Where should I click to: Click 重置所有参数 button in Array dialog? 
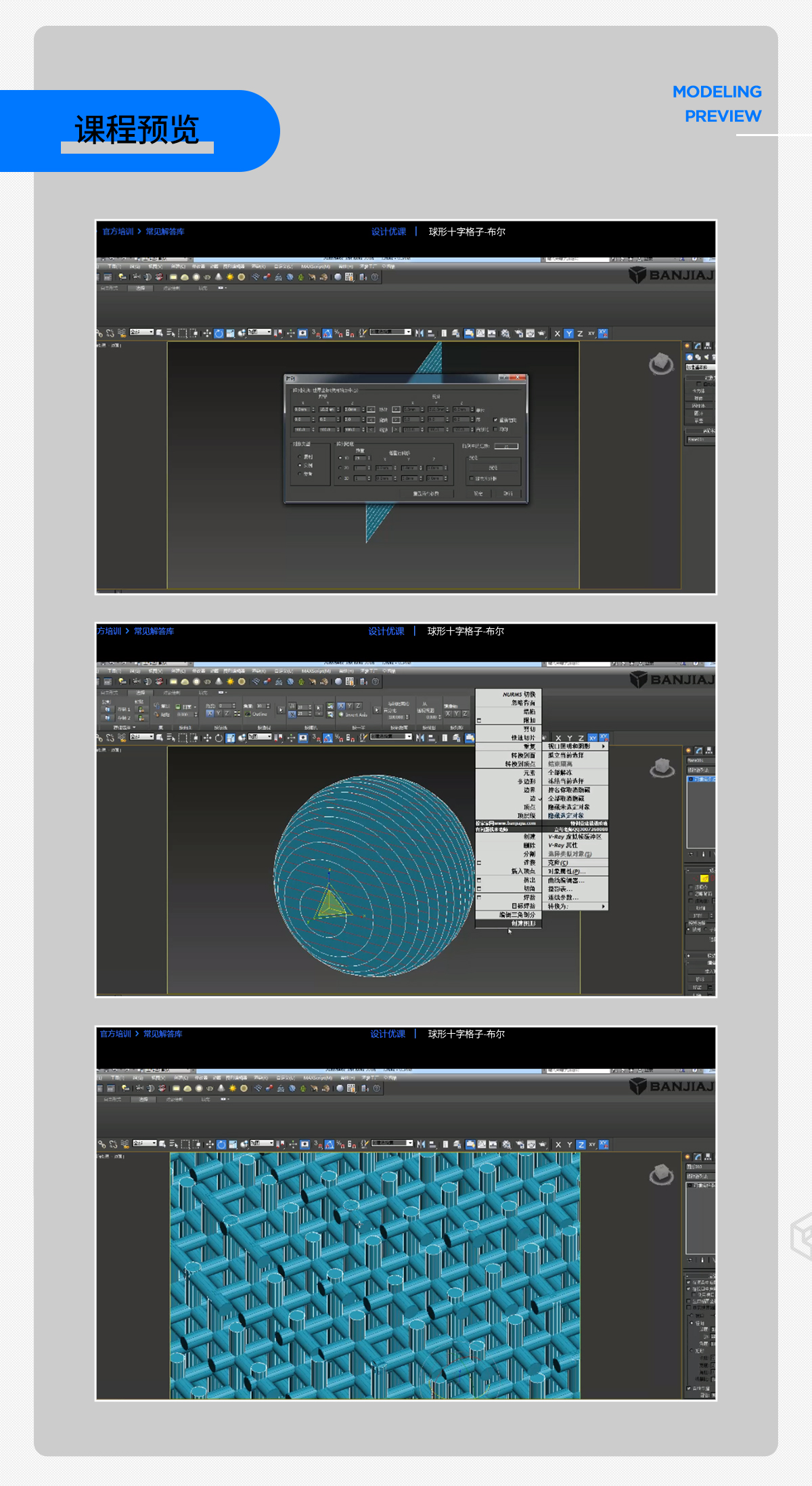[x=426, y=494]
